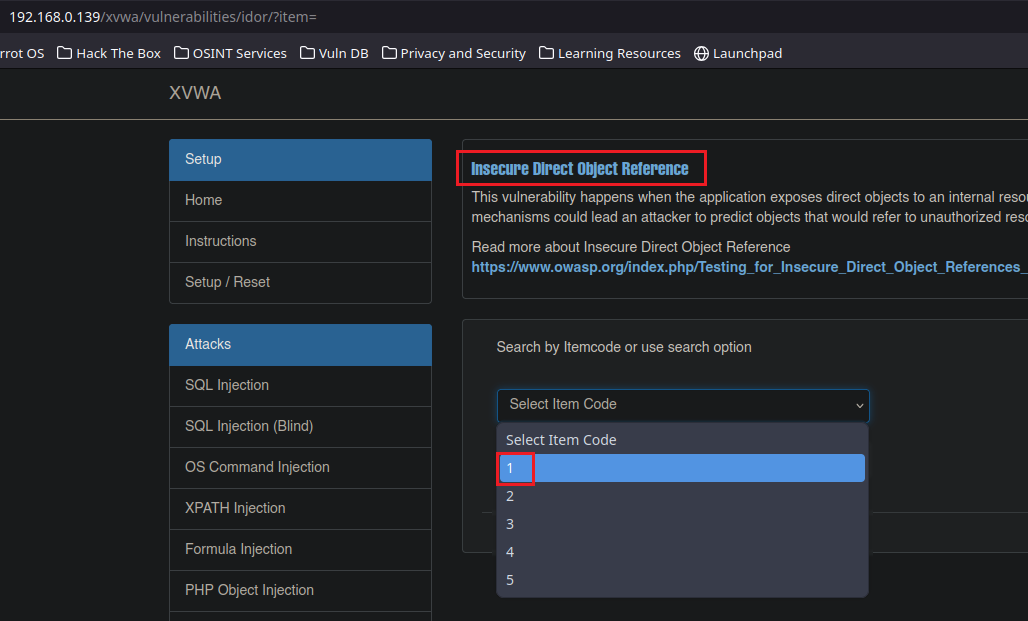The height and width of the screenshot is (621, 1028).
Task: Open the Hack The Box bookmark folder
Action: point(109,53)
